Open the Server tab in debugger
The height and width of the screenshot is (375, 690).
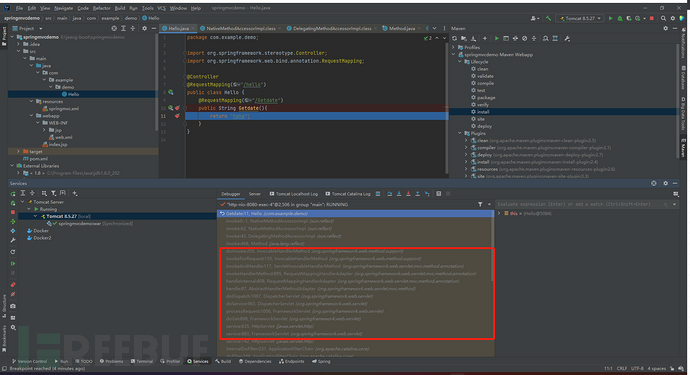click(254, 194)
